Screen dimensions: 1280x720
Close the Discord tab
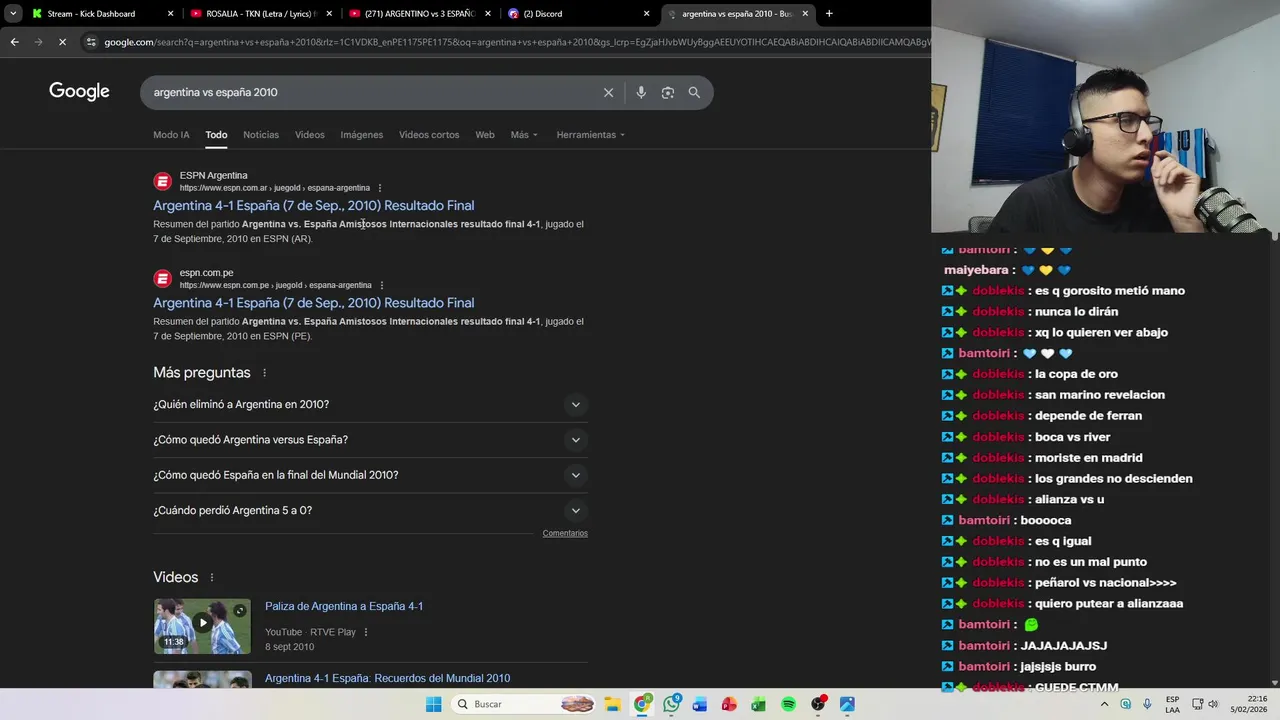[x=646, y=14]
